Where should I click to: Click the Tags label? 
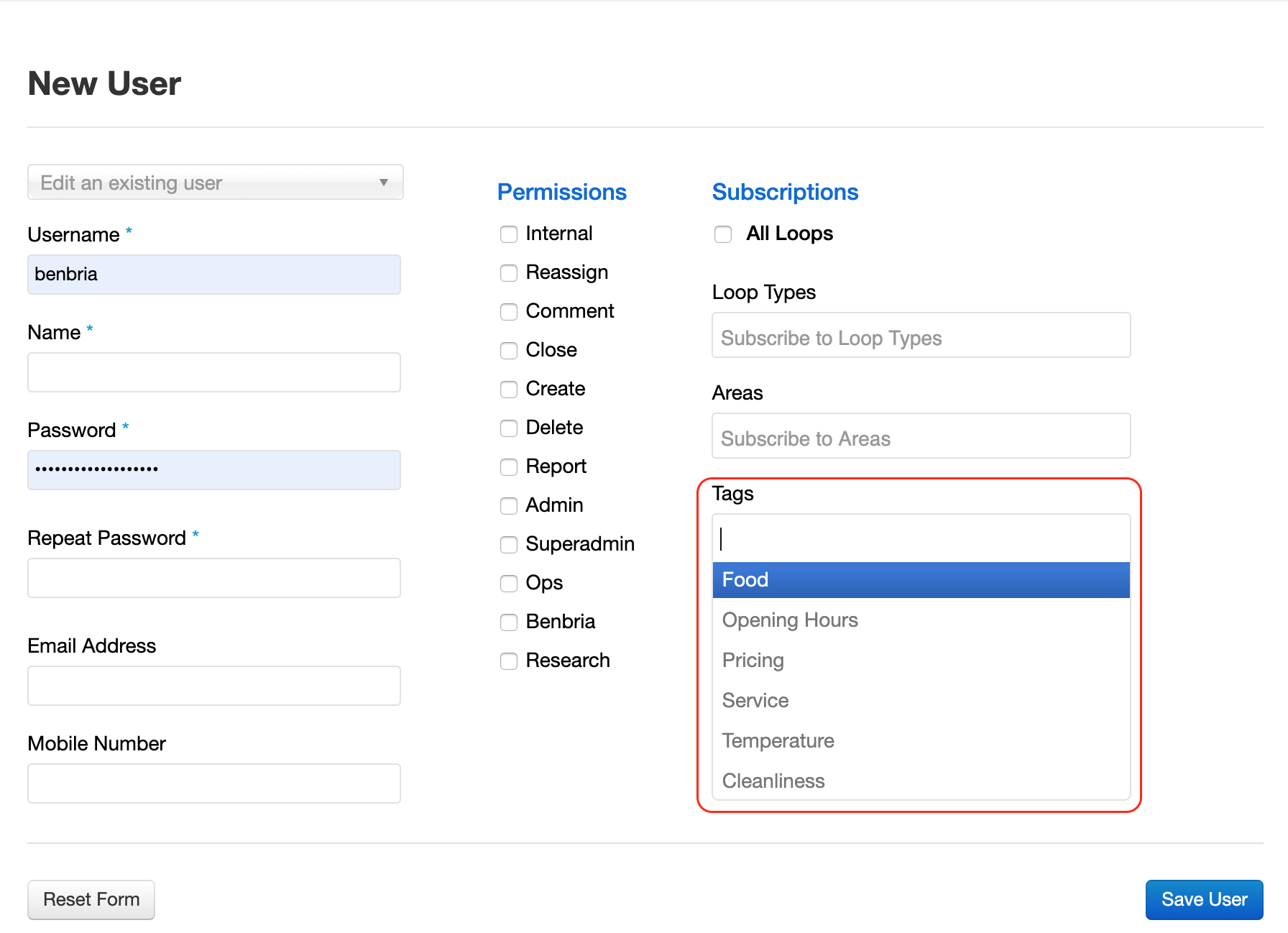(x=732, y=494)
